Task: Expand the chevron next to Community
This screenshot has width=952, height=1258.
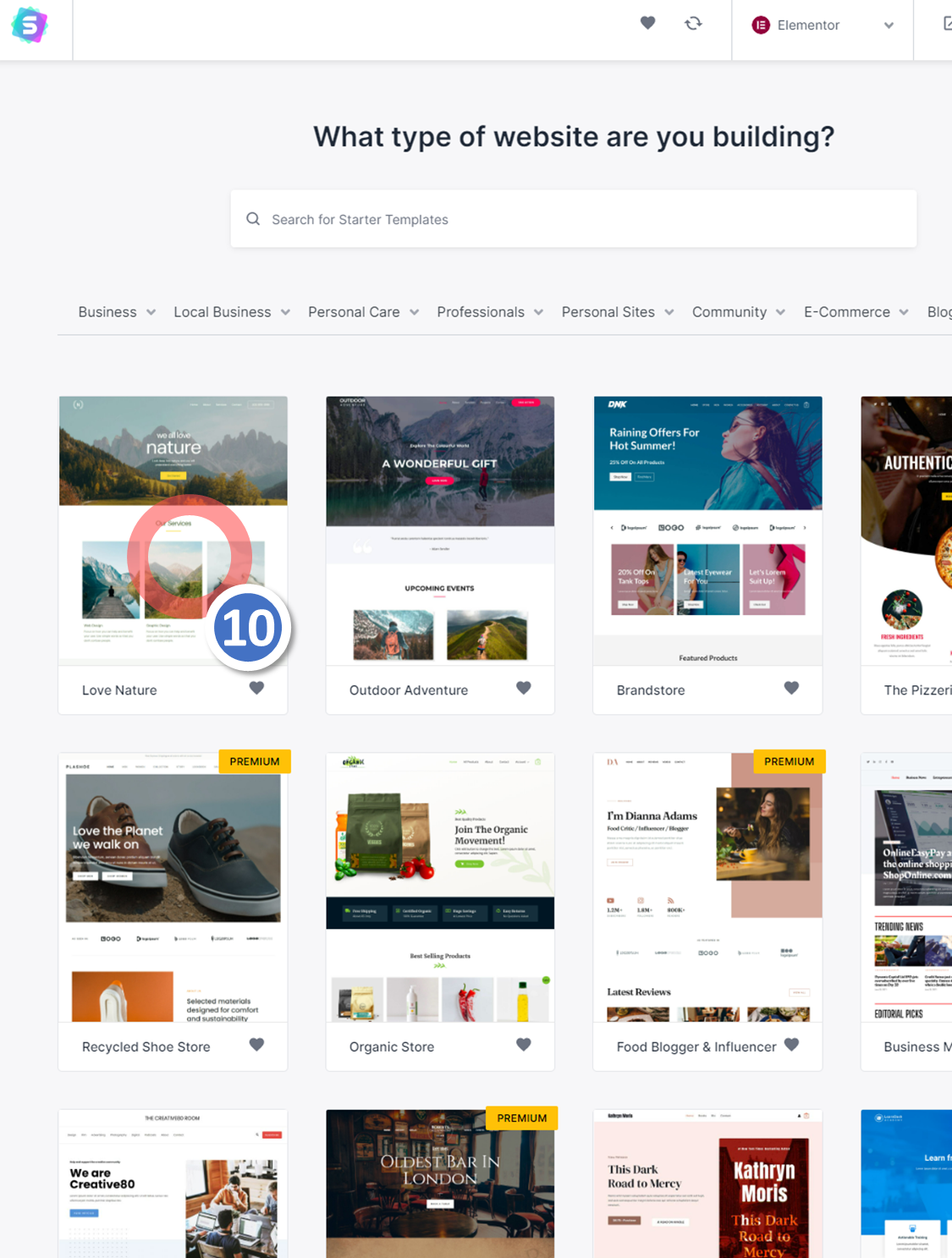Action: 780,312
